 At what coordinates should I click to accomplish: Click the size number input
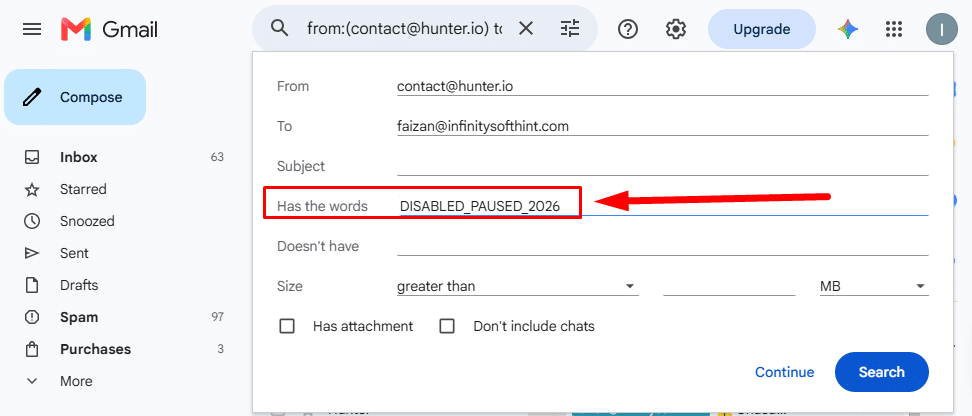coord(729,286)
